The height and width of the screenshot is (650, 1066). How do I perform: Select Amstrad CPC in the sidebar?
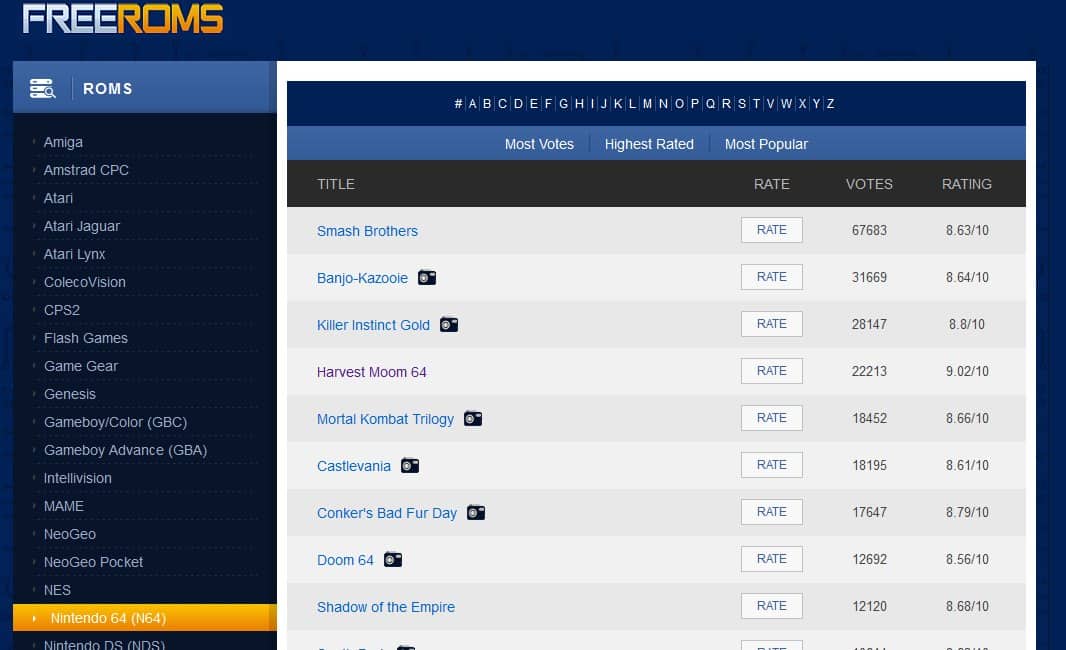click(86, 170)
